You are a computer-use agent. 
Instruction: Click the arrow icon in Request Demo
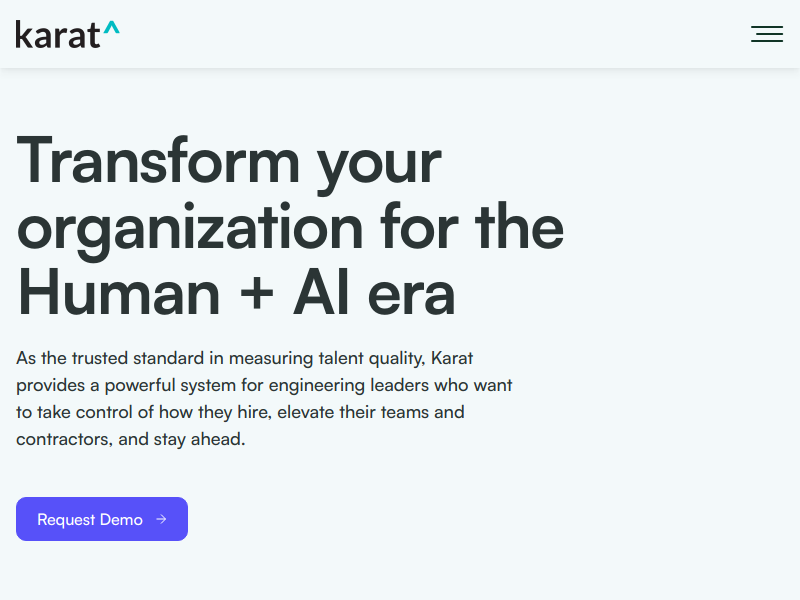[x=162, y=520]
